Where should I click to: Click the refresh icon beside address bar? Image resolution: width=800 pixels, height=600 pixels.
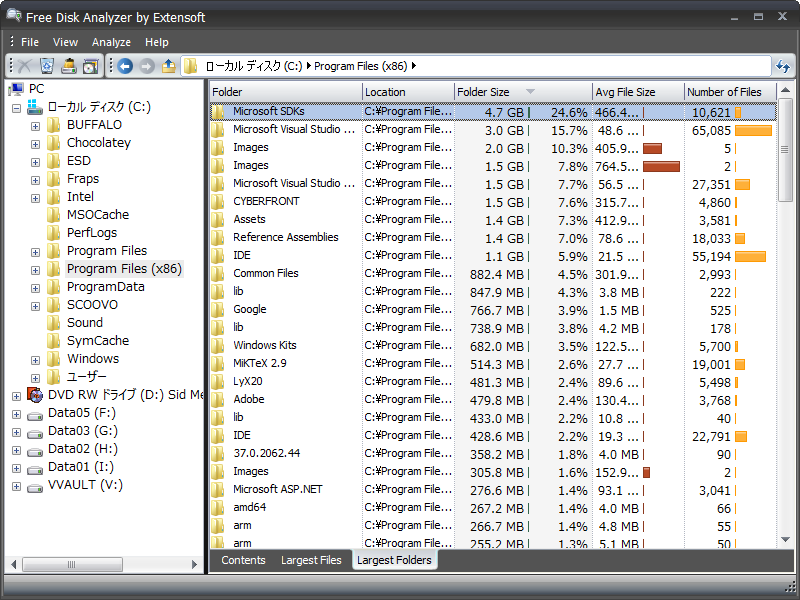pos(783,66)
